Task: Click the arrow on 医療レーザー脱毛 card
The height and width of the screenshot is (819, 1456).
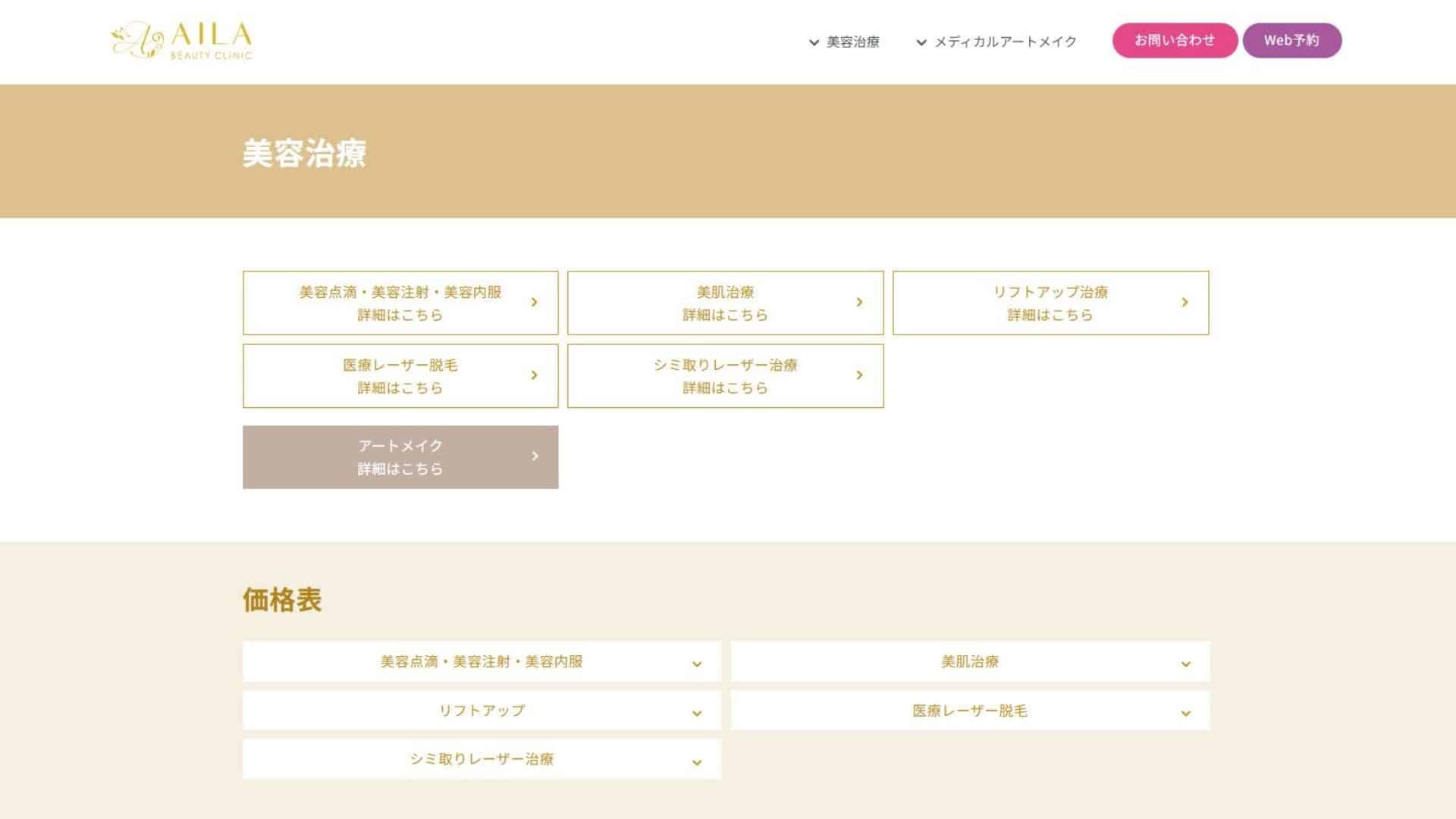Action: [x=534, y=375]
